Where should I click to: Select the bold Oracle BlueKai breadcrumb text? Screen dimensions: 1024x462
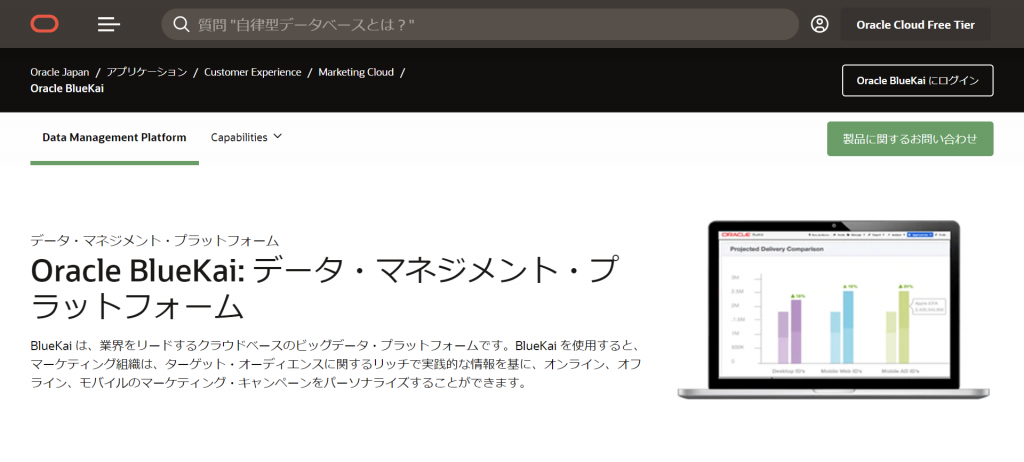click(67, 88)
